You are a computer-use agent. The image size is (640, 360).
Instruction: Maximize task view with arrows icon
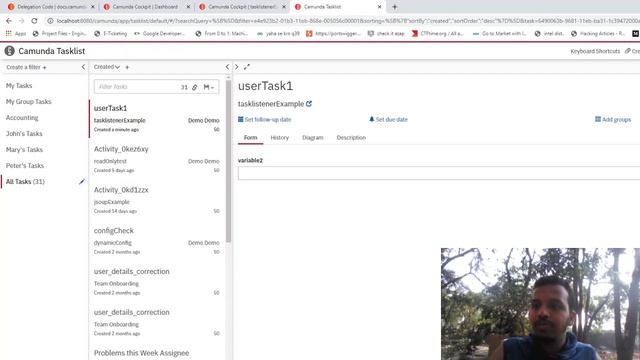[247, 67]
